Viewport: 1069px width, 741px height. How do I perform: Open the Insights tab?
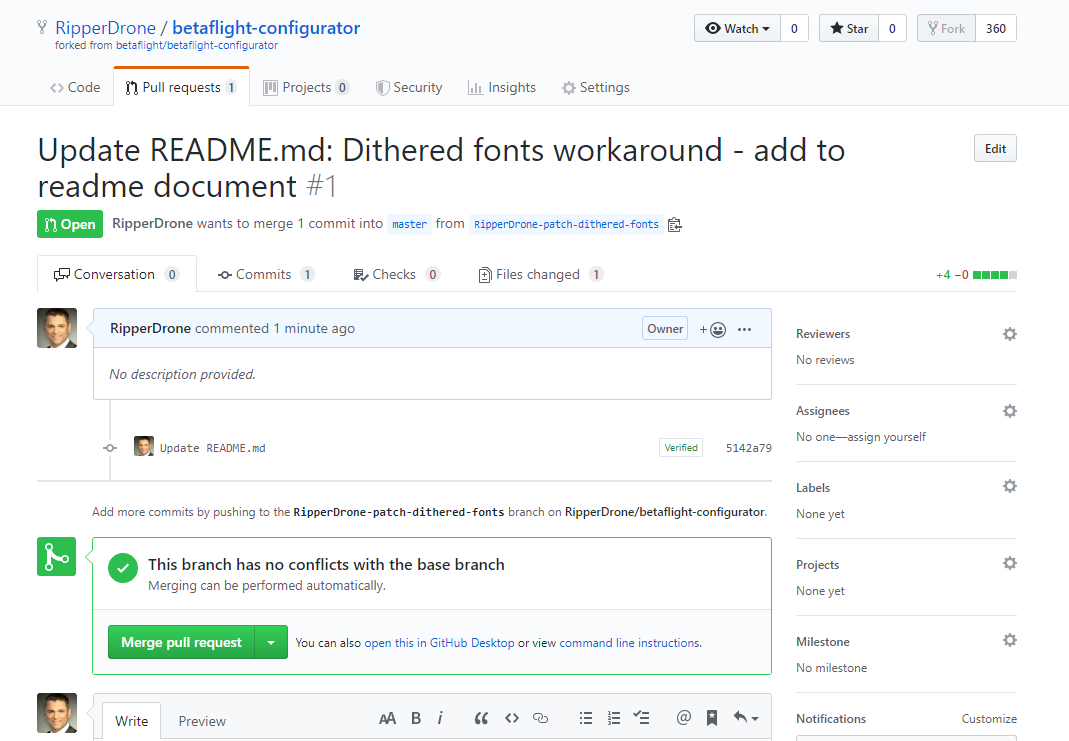tap(502, 87)
